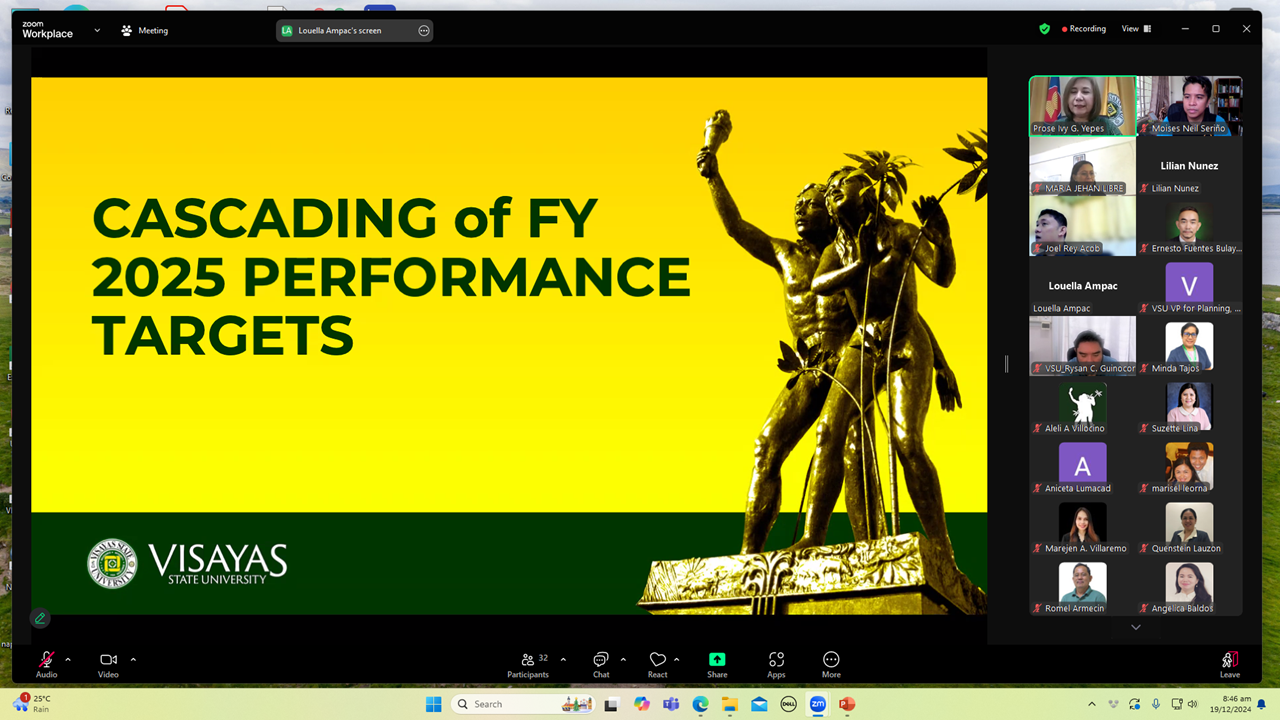The image size is (1280, 720).
Task: Open the Chat panel
Action: pos(600,663)
